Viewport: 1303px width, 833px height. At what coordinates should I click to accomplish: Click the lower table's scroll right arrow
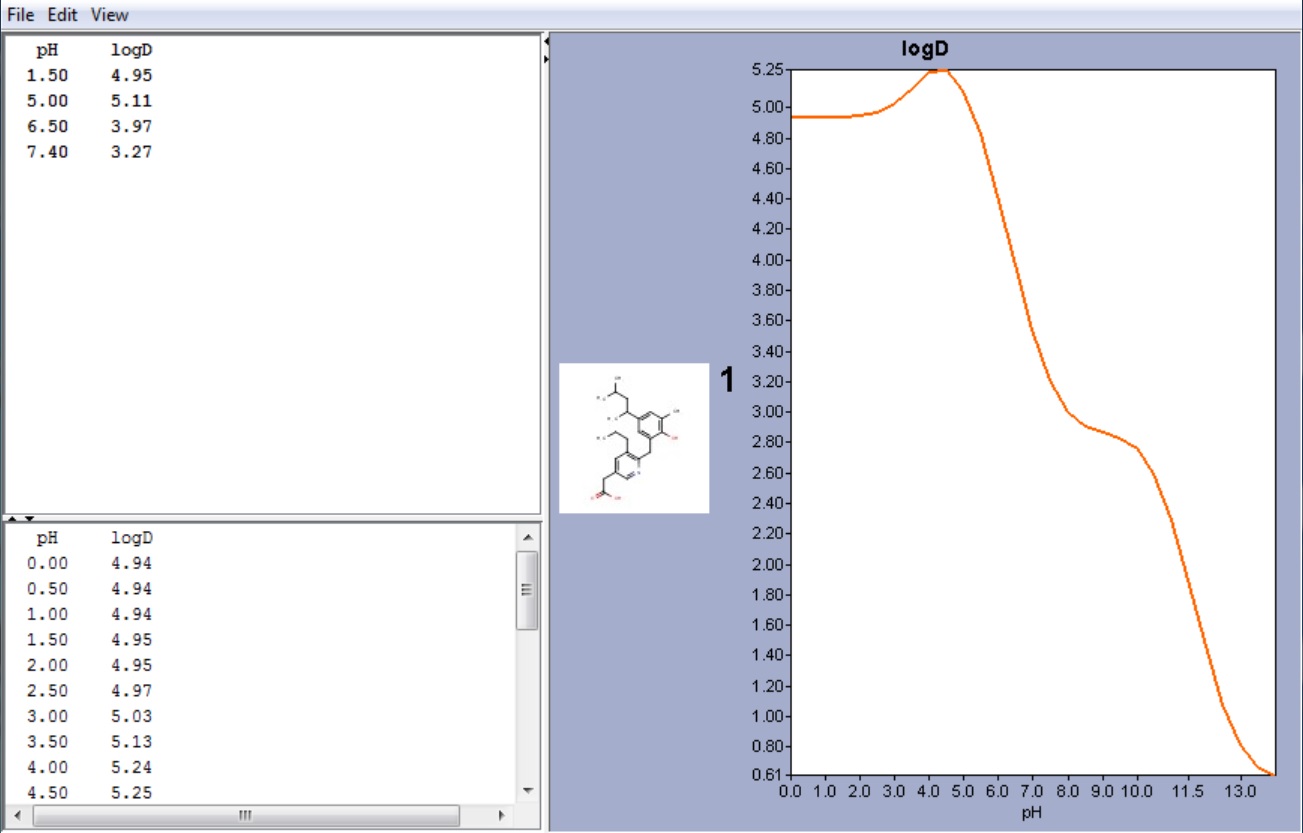click(502, 815)
